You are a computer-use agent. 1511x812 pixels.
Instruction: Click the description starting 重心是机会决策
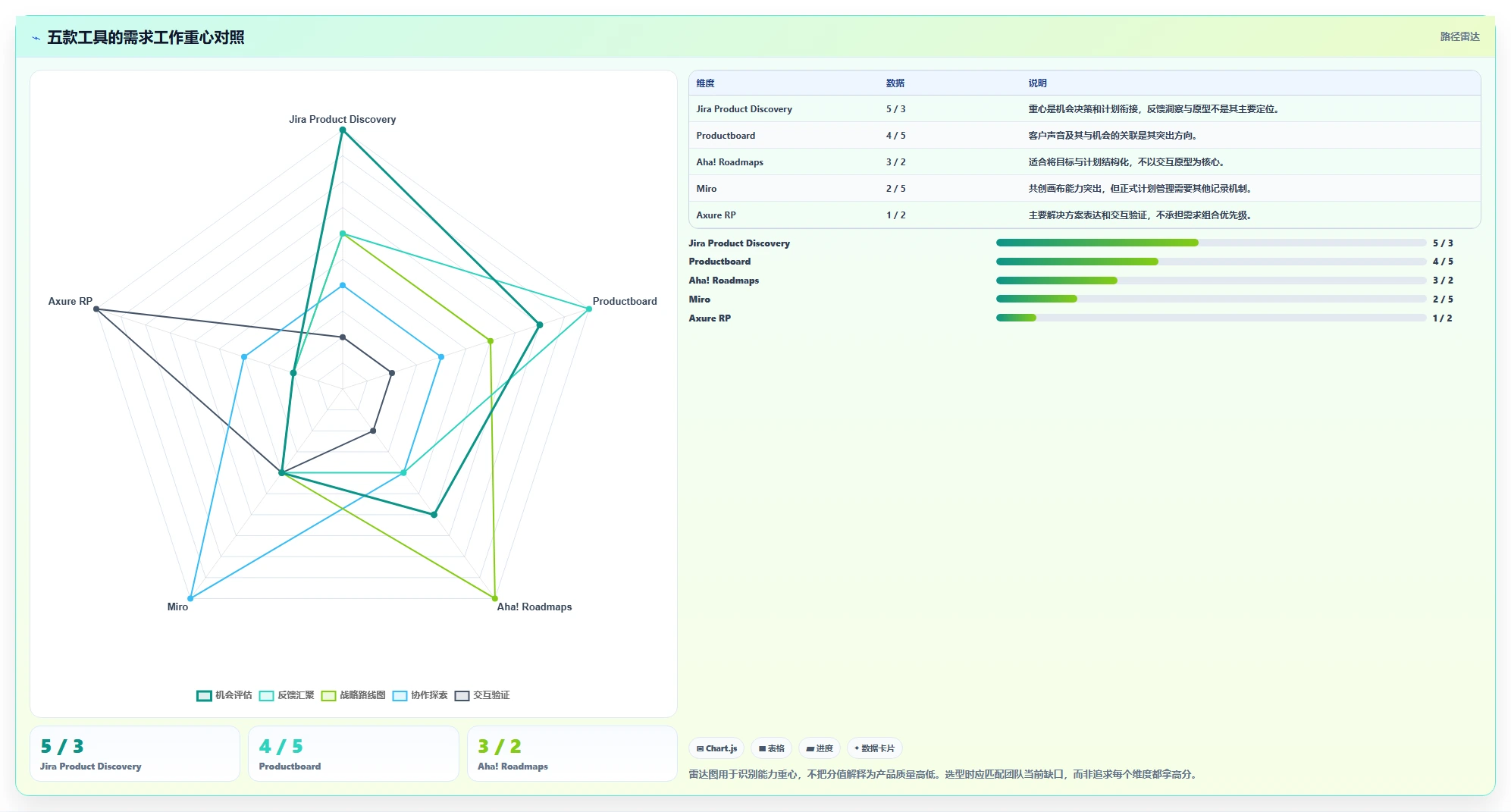[1155, 109]
